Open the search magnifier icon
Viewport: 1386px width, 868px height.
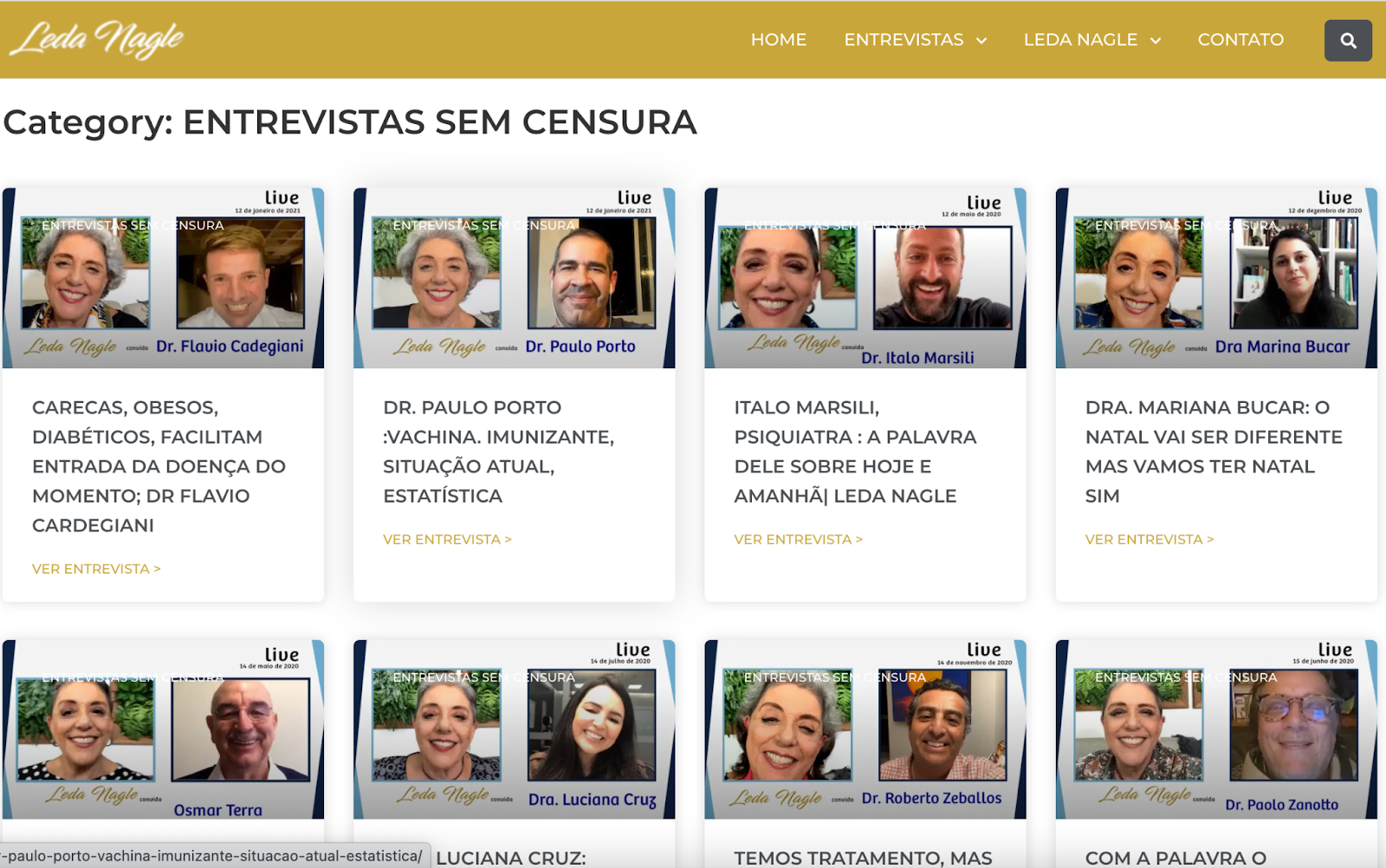pos(1348,41)
